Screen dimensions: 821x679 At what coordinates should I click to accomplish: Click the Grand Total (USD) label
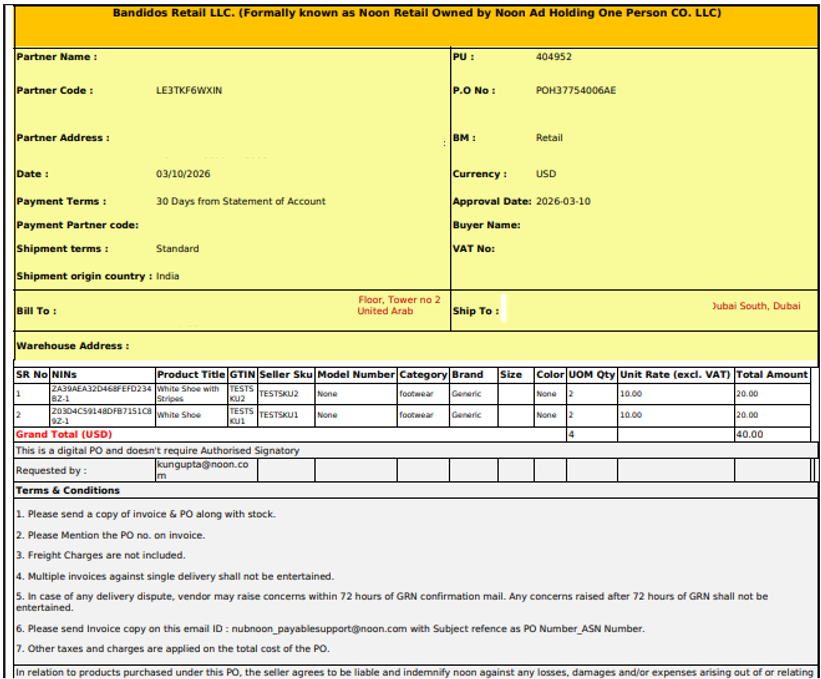click(x=64, y=435)
